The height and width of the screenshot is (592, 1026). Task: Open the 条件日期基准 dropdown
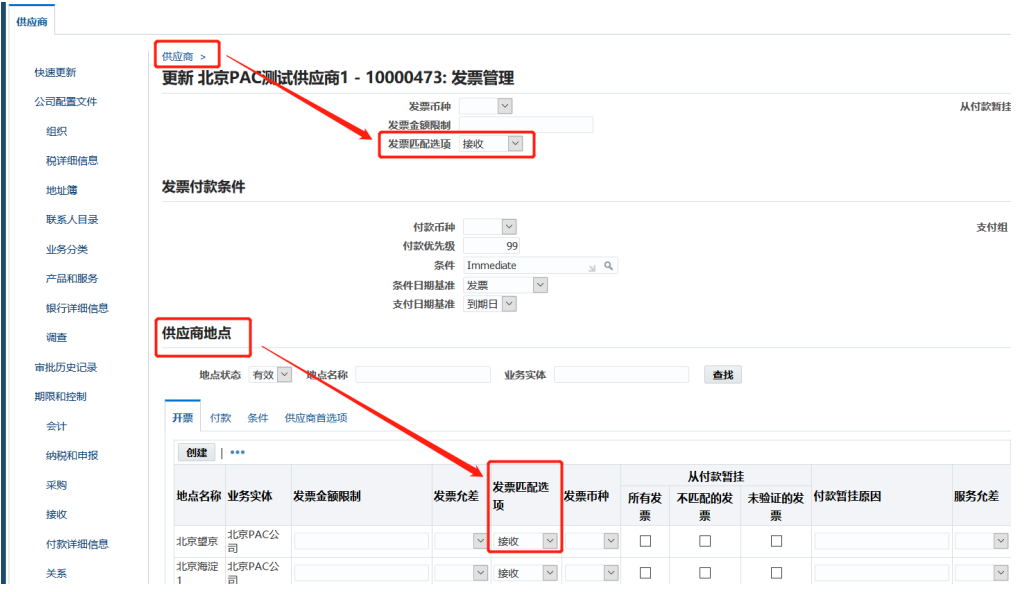tap(505, 285)
